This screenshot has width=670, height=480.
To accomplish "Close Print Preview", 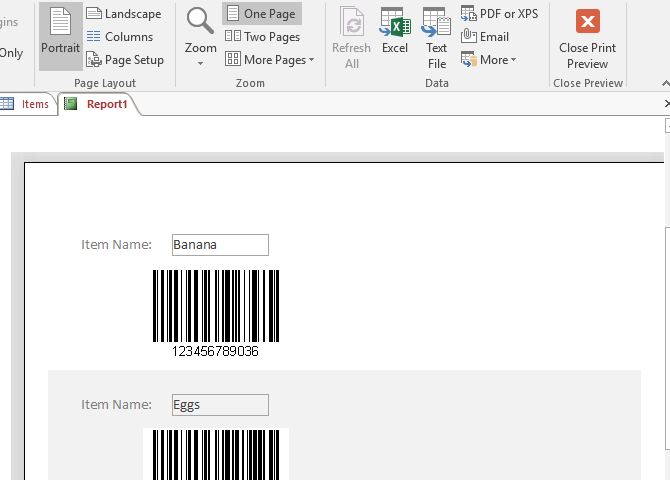I will [x=588, y=38].
